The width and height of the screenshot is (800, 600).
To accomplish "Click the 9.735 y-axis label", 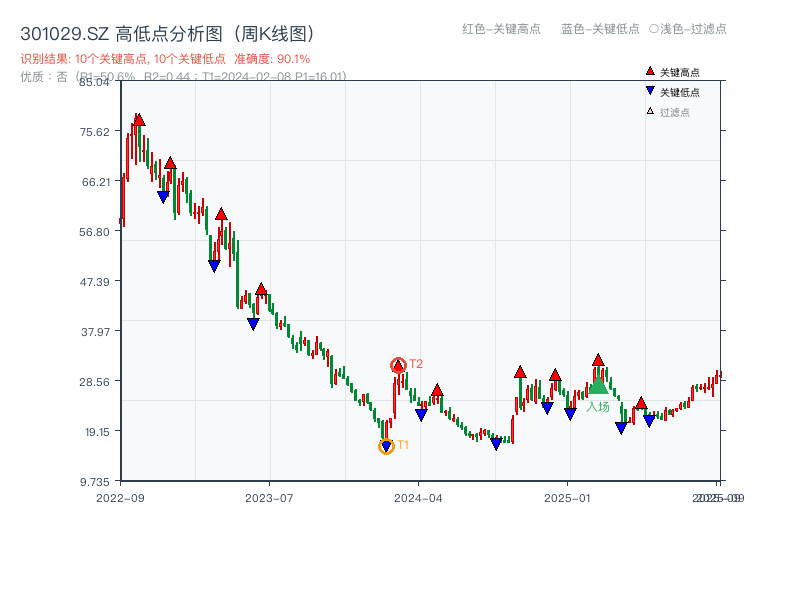I will [x=95, y=482].
